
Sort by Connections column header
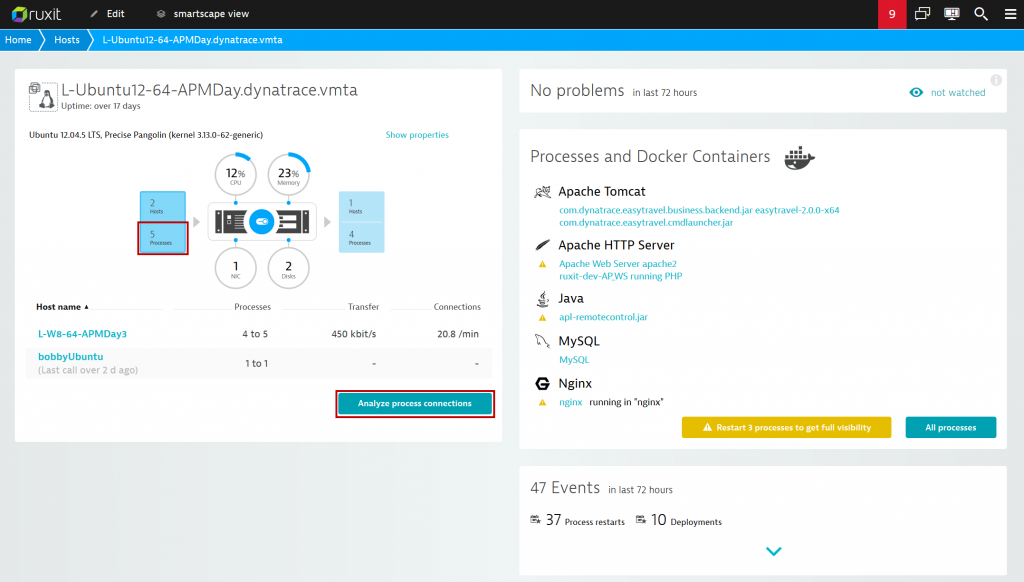(x=457, y=306)
